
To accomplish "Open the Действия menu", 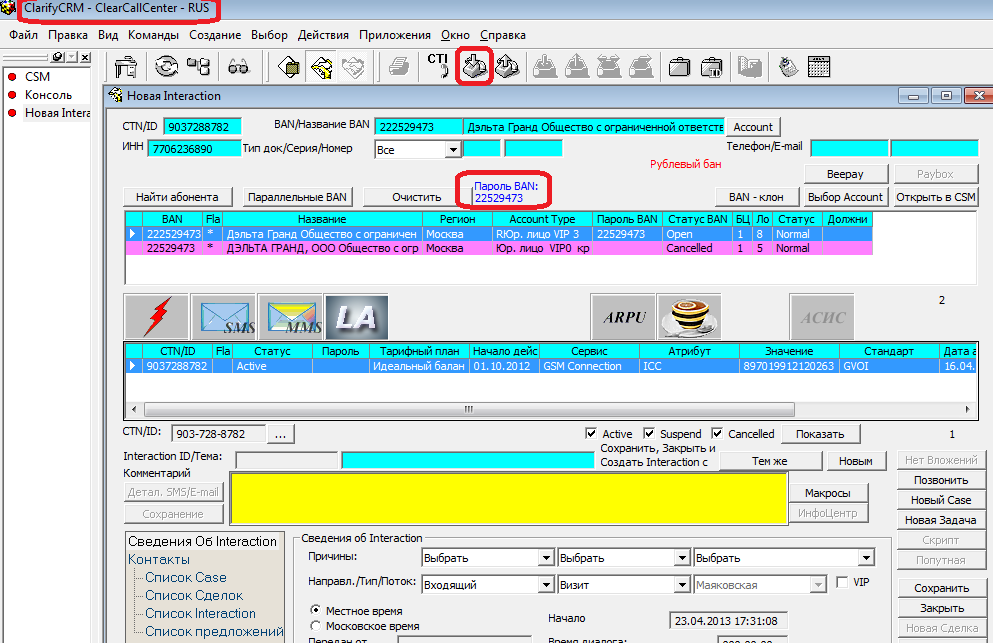I will pyautogui.click(x=323, y=35).
